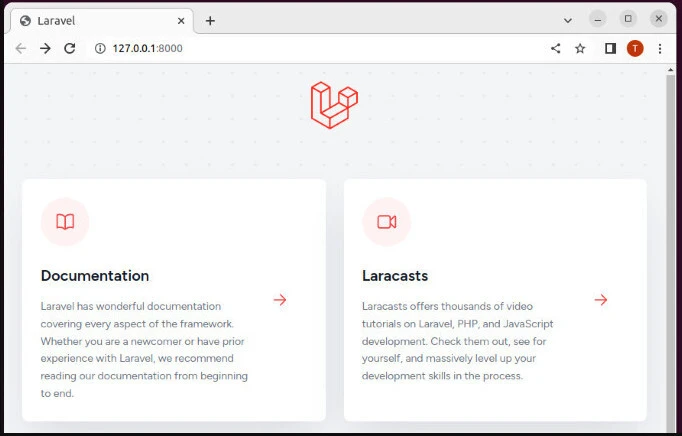Click the video camera icon on Laracasts card
Image resolution: width=682 pixels, height=436 pixels.
387,222
